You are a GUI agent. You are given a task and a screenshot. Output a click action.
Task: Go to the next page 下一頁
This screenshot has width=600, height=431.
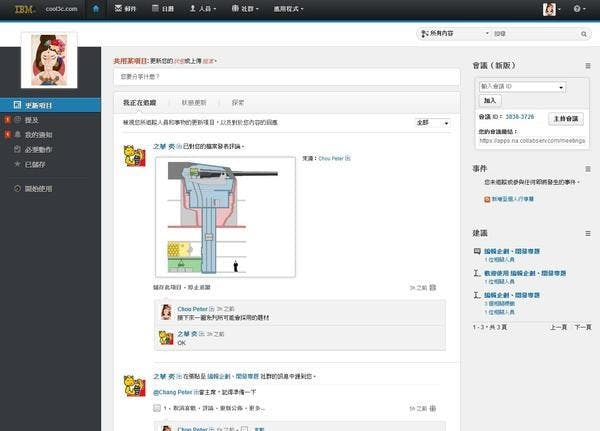tap(583, 327)
